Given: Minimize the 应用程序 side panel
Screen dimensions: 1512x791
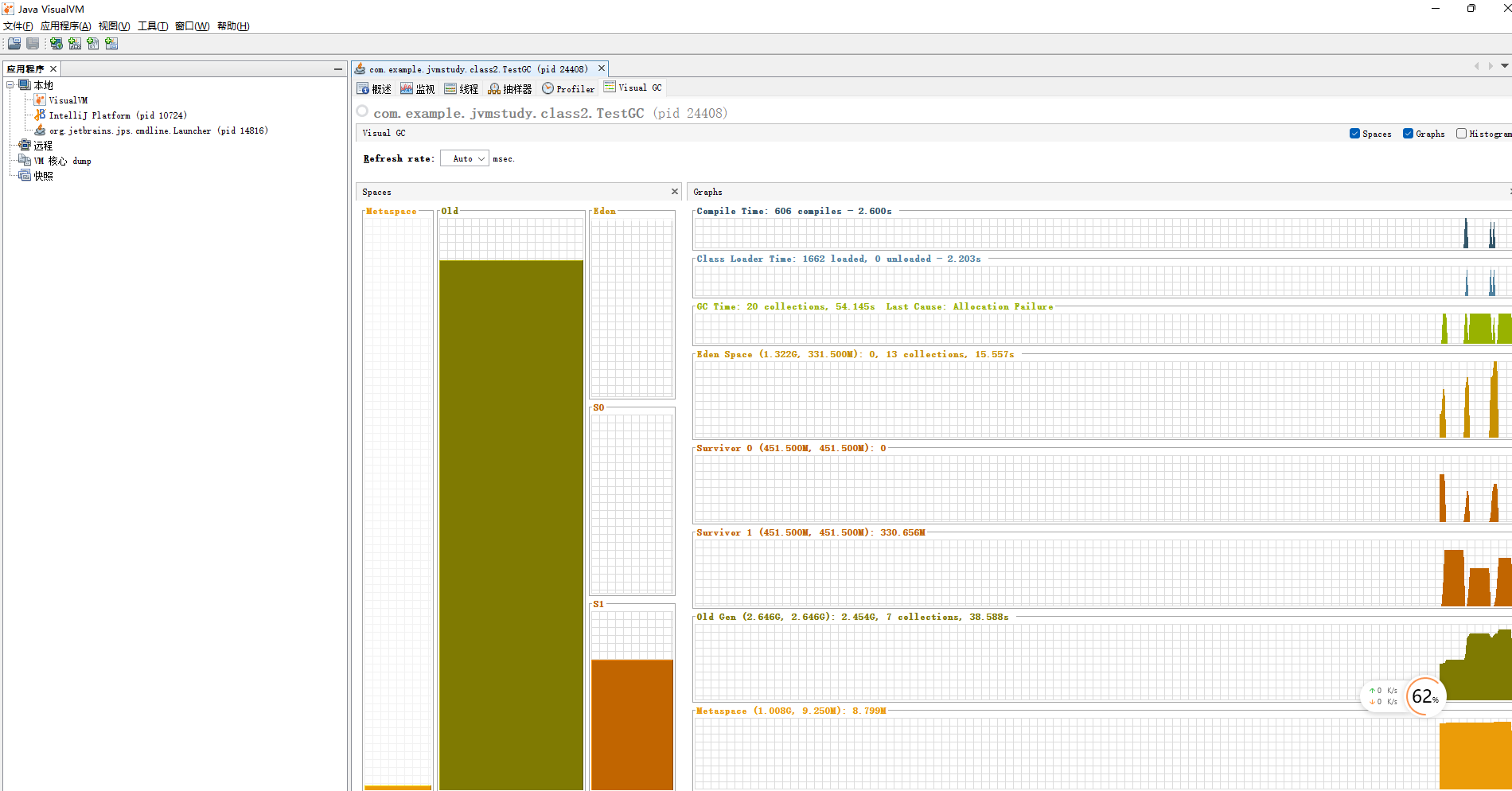Looking at the screenshot, I should 338,69.
